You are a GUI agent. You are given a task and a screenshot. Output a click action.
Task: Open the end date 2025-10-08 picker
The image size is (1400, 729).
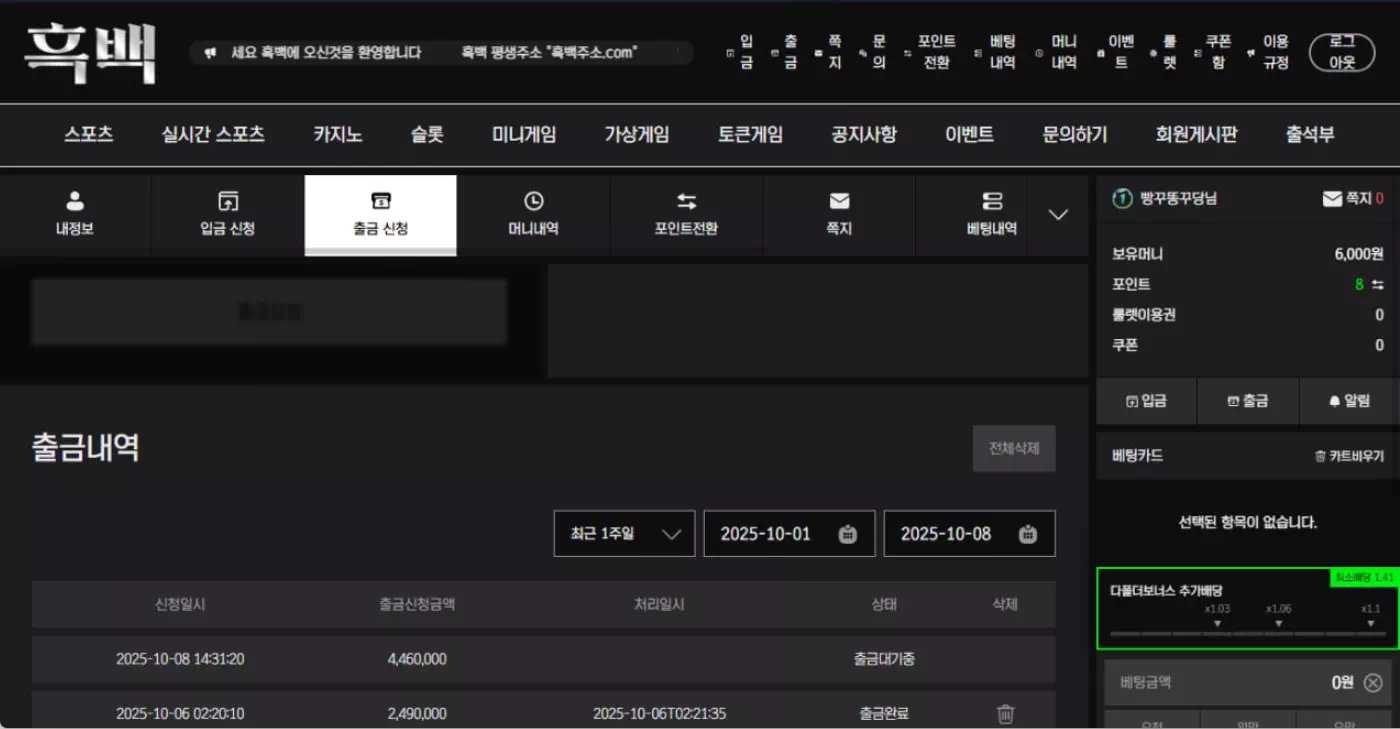click(1027, 534)
